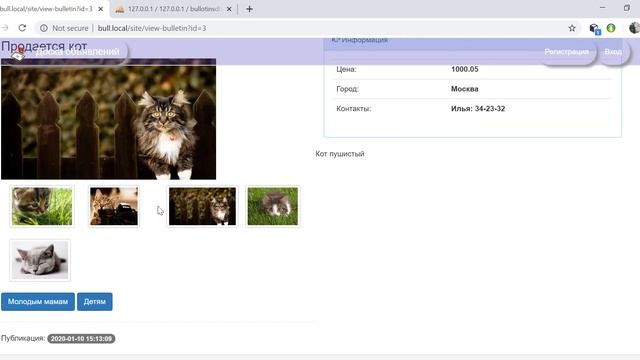Image resolution: width=640 pixels, height=360 pixels.
Task: Click the publication date badge 2020-01-10
Action: (x=81, y=339)
